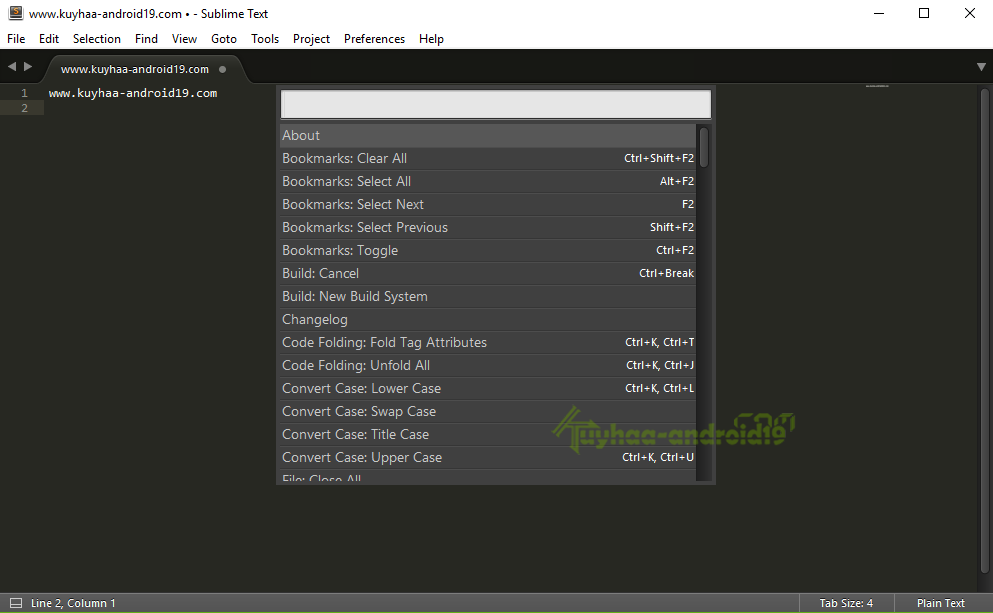The image size is (993, 613).
Task: Open the Find menu
Action: pos(146,39)
